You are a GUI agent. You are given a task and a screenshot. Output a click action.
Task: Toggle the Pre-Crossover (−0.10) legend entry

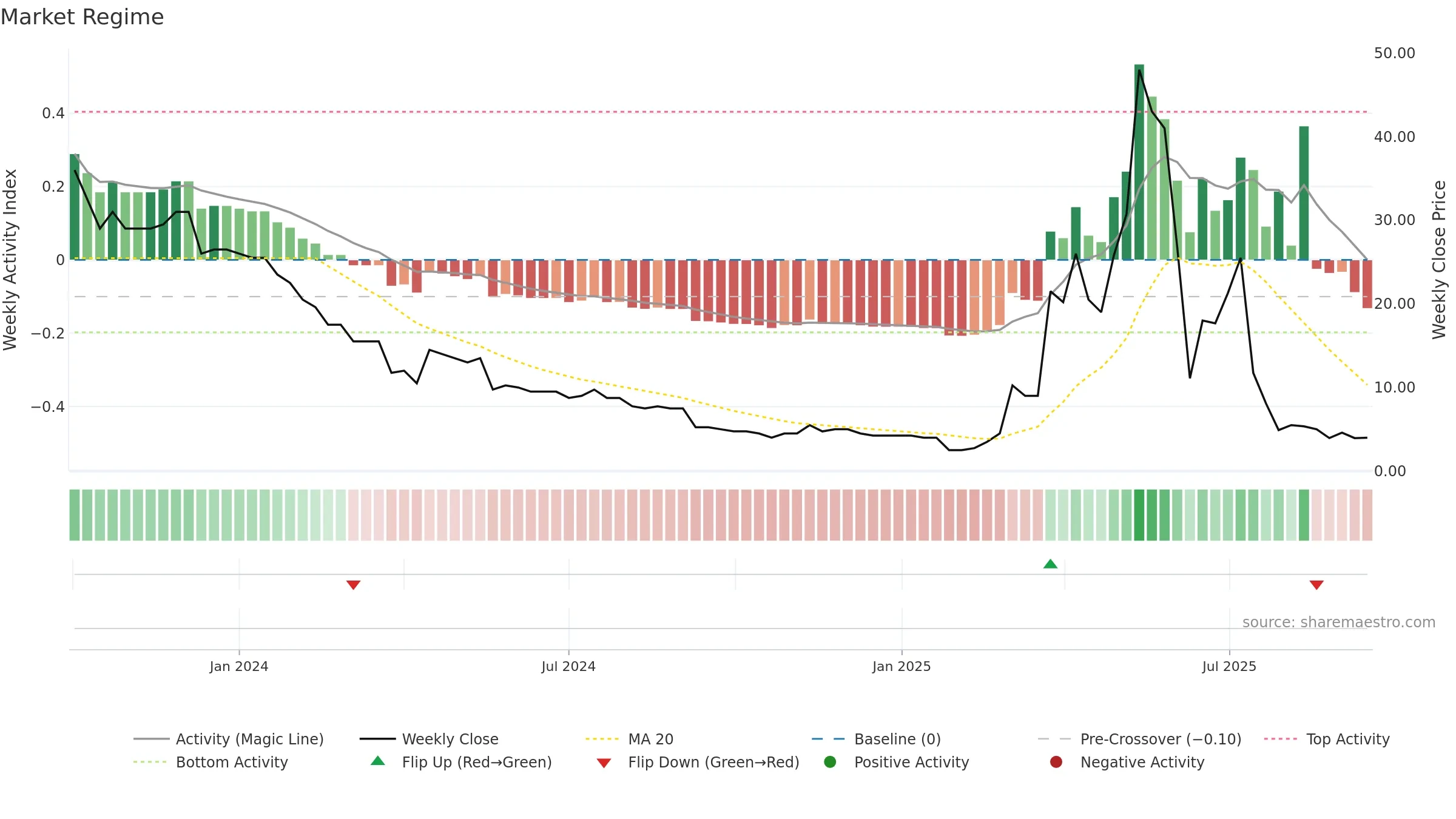click(1139, 739)
